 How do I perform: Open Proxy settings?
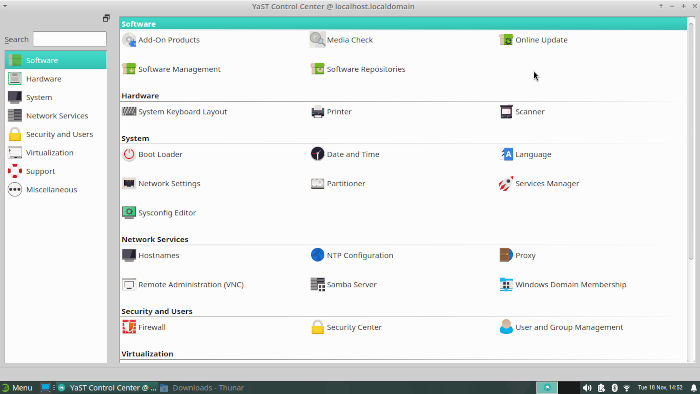[x=517, y=255]
